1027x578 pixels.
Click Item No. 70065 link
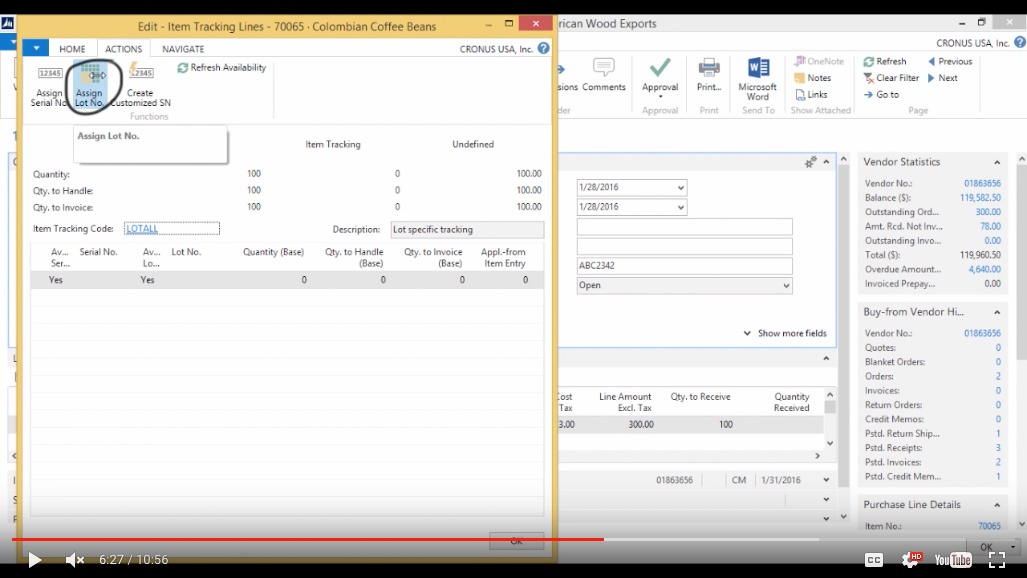pos(989,526)
